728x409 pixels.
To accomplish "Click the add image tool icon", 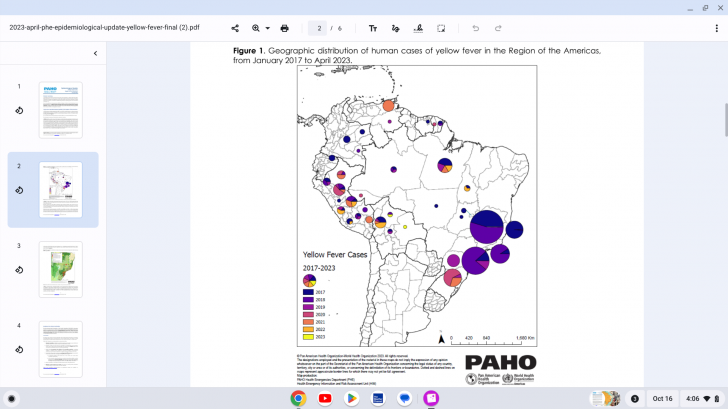I will tap(441, 28).
